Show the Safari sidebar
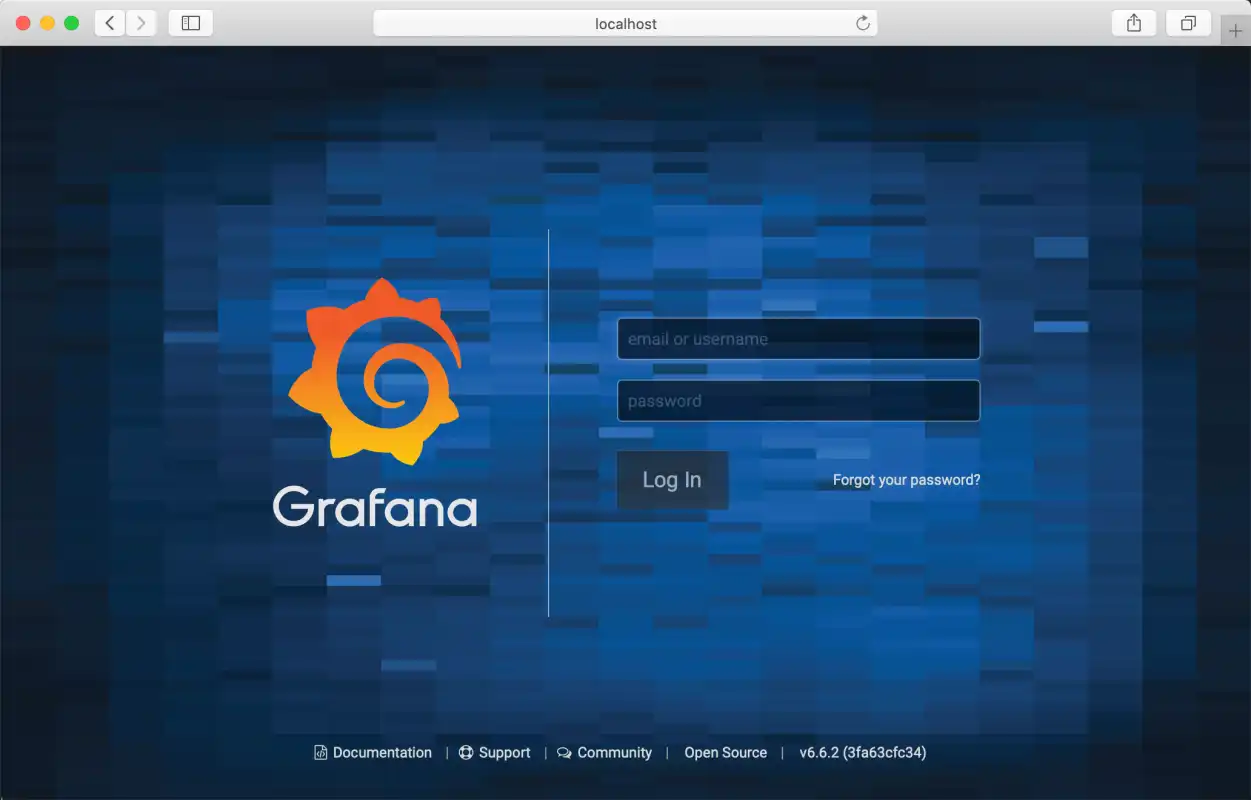This screenshot has height=800, width=1251. pyautogui.click(x=191, y=23)
